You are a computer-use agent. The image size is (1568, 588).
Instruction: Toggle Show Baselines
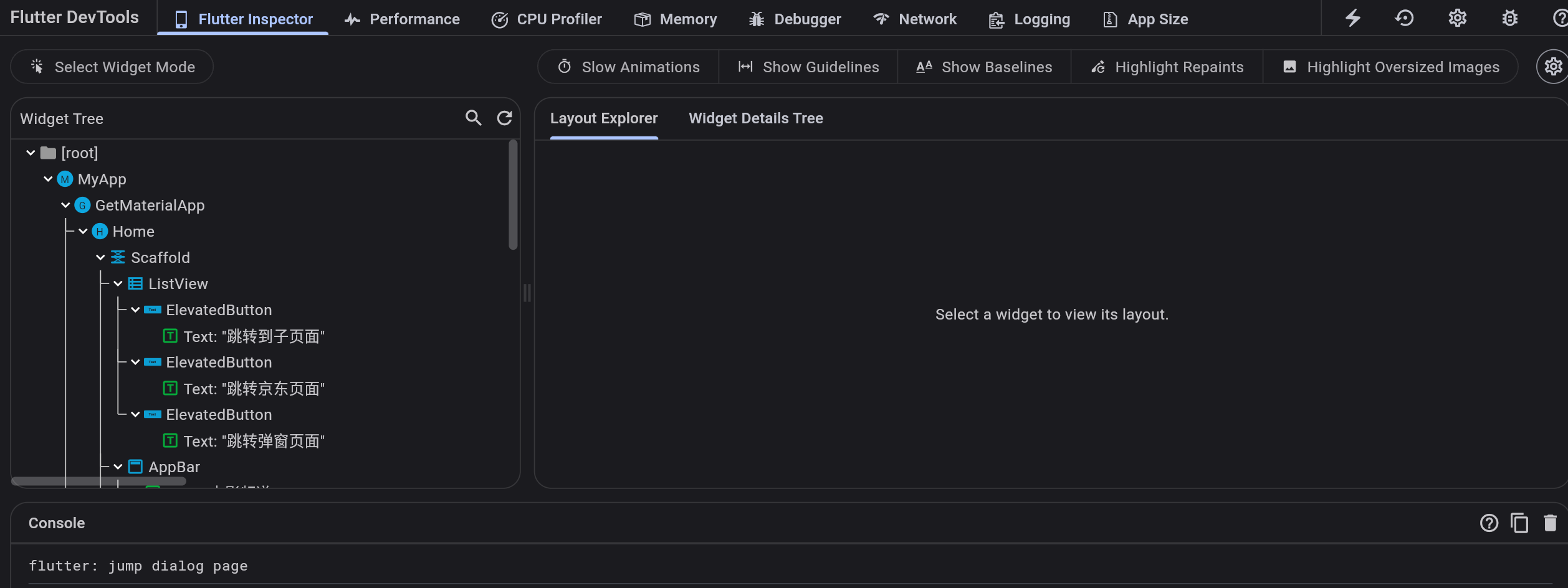(984, 67)
